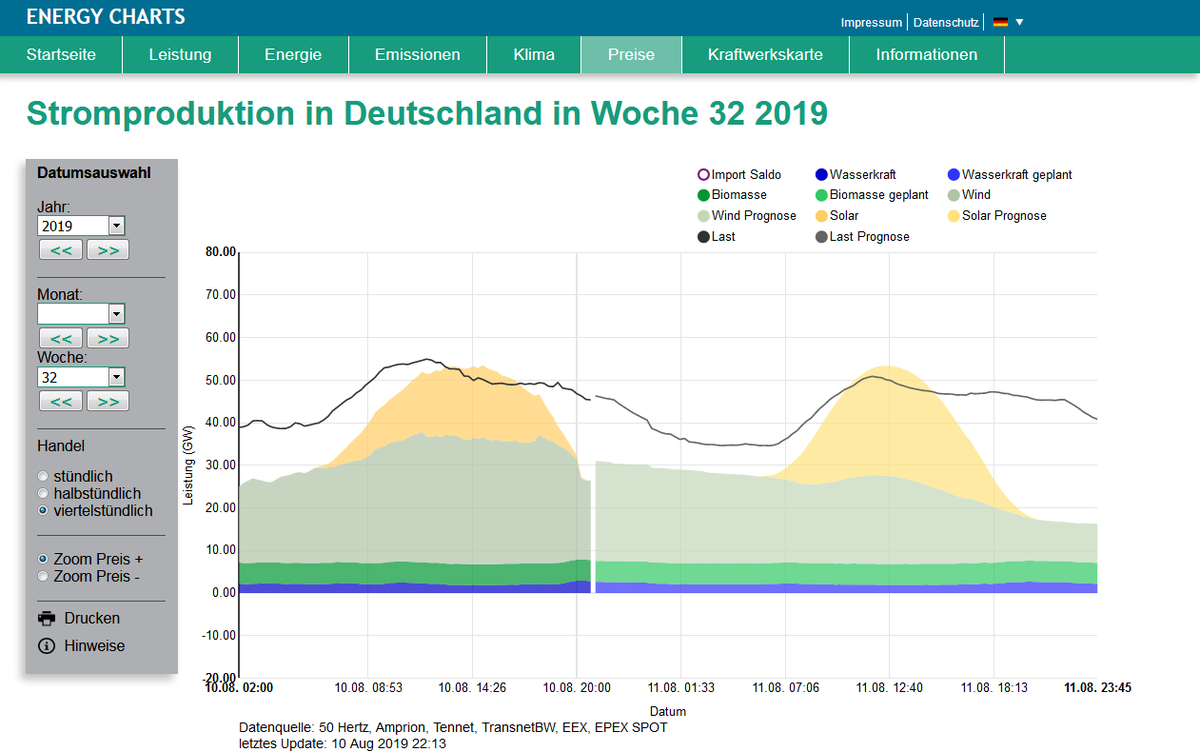
Task: Open the Energie tab
Action: (293, 55)
